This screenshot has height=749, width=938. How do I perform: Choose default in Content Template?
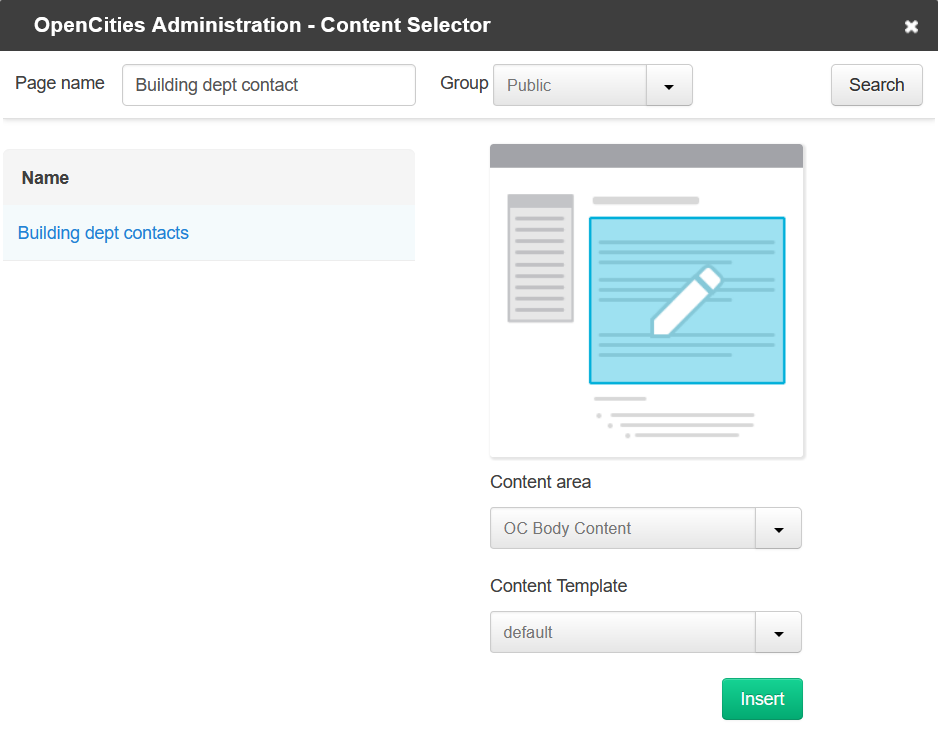[622, 632]
